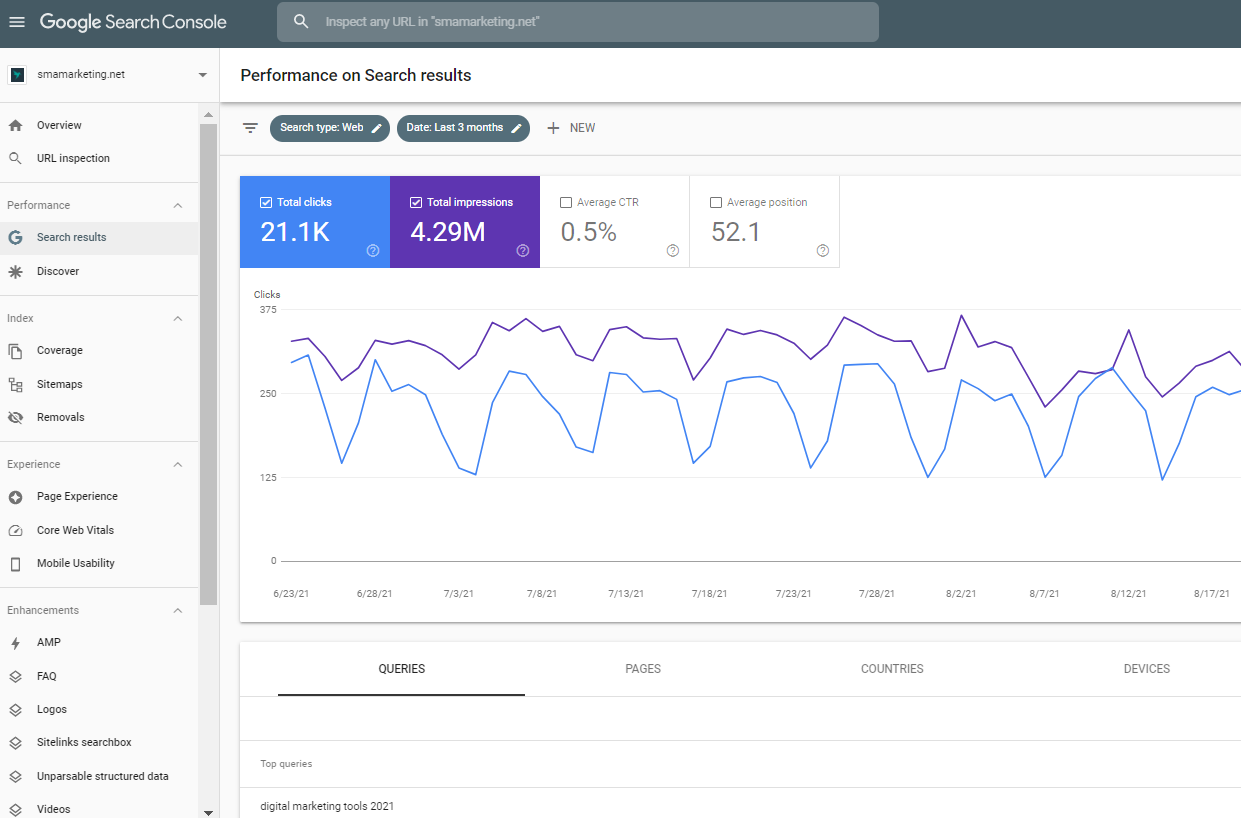Click the search magnifier icon in top bar

coord(301,21)
